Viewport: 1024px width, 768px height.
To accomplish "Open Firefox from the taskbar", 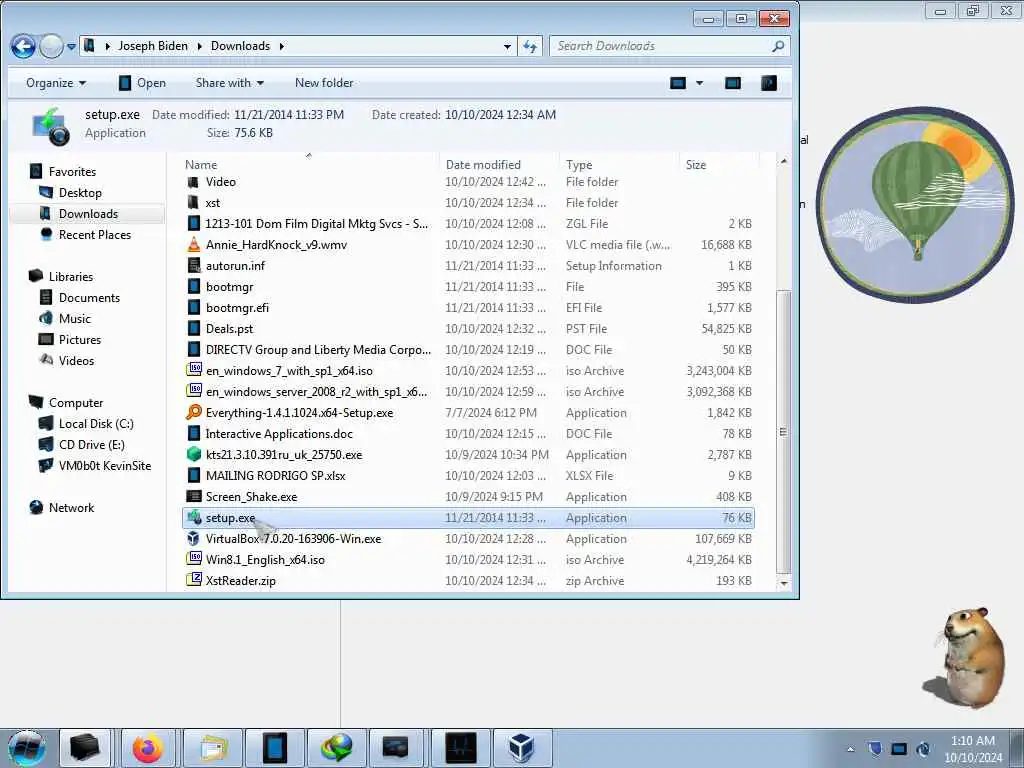I will (x=148, y=748).
